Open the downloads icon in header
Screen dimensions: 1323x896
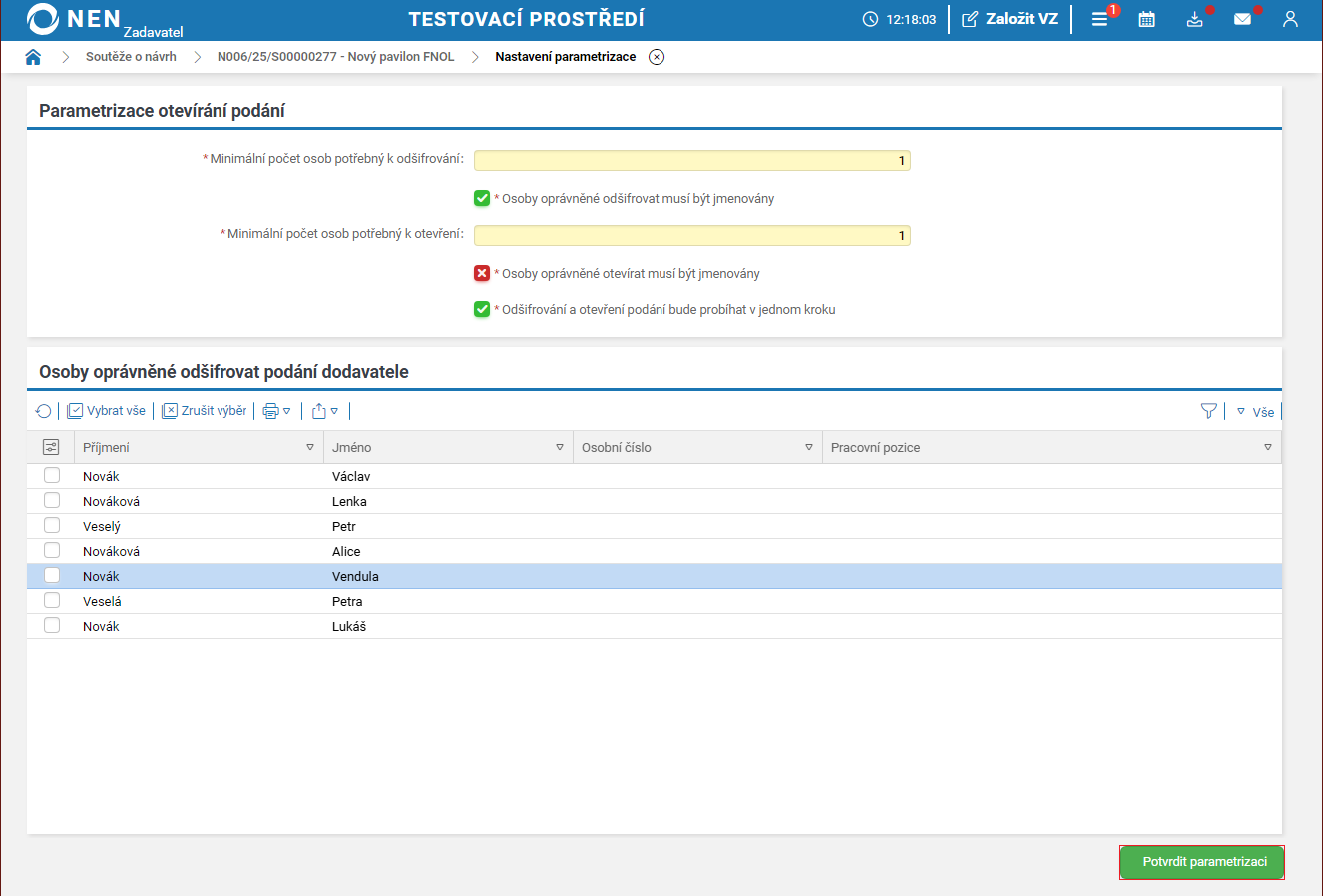tap(1194, 19)
